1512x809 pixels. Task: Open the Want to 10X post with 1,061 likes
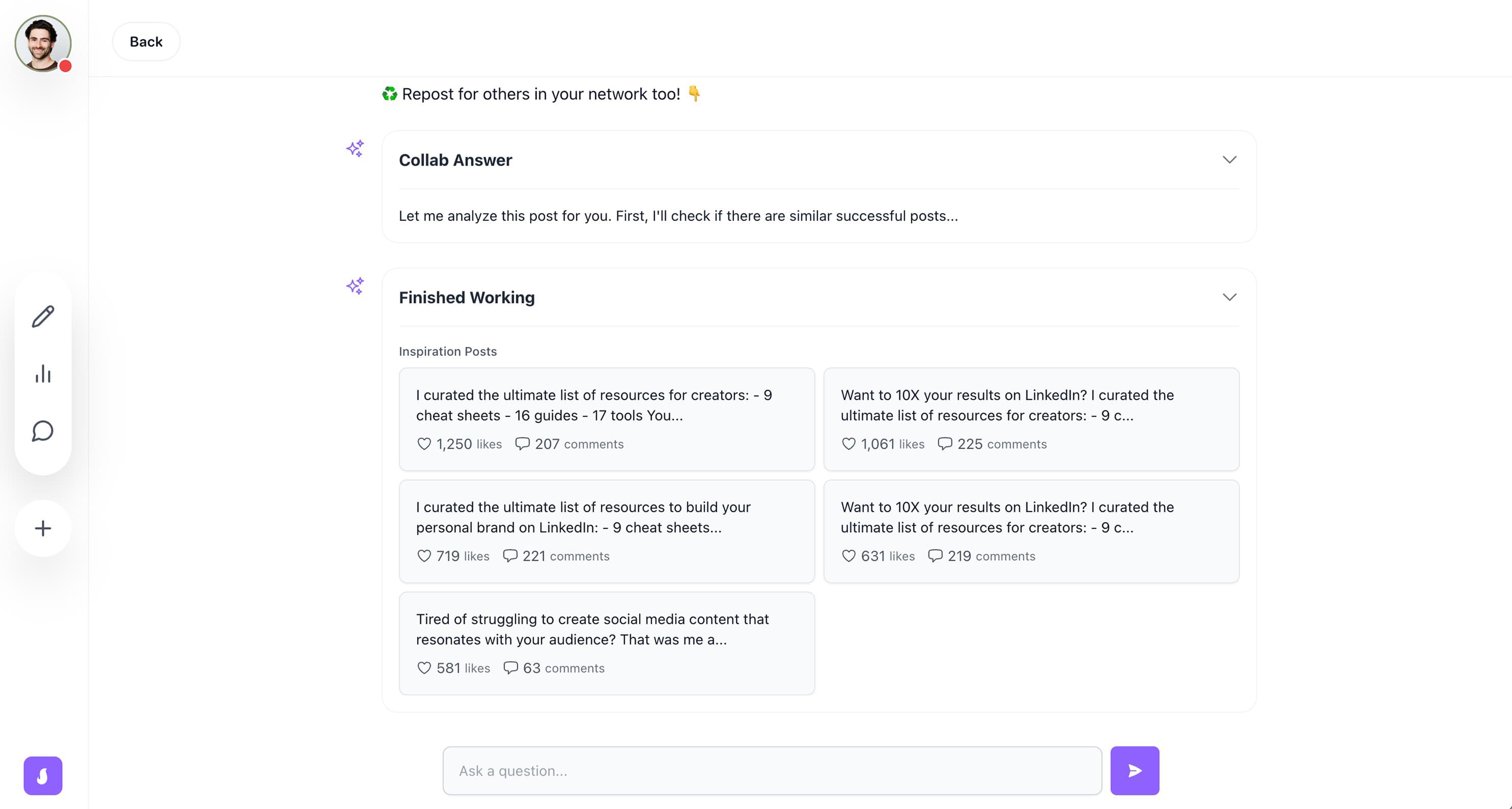[1032, 419]
